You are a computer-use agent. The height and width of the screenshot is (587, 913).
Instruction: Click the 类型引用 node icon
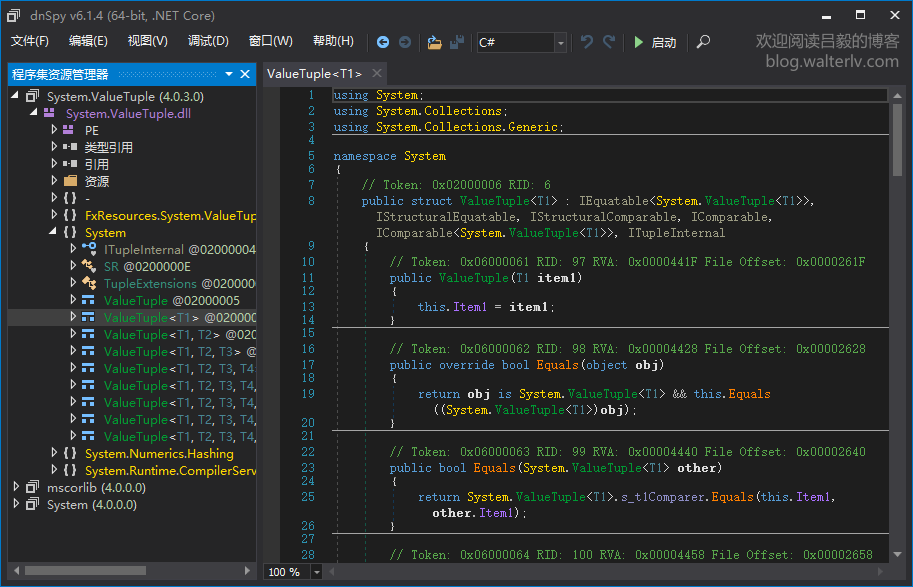[70, 147]
